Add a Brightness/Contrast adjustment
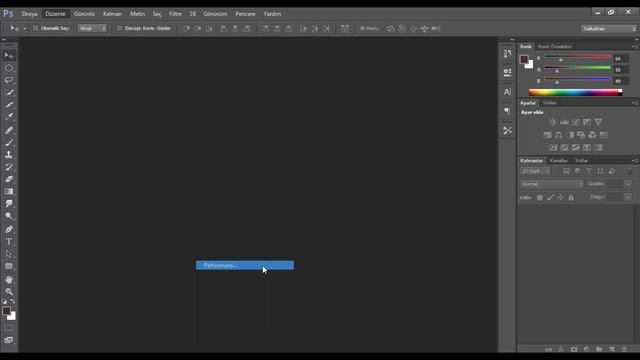The height and width of the screenshot is (360, 640). [x=553, y=122]
